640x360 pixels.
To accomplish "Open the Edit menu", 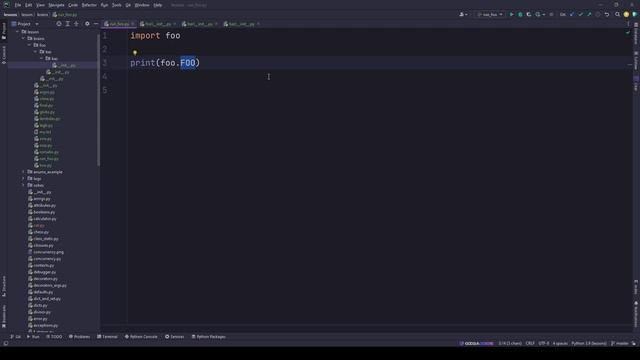I will pyautogui.click(x=28, y=5).
